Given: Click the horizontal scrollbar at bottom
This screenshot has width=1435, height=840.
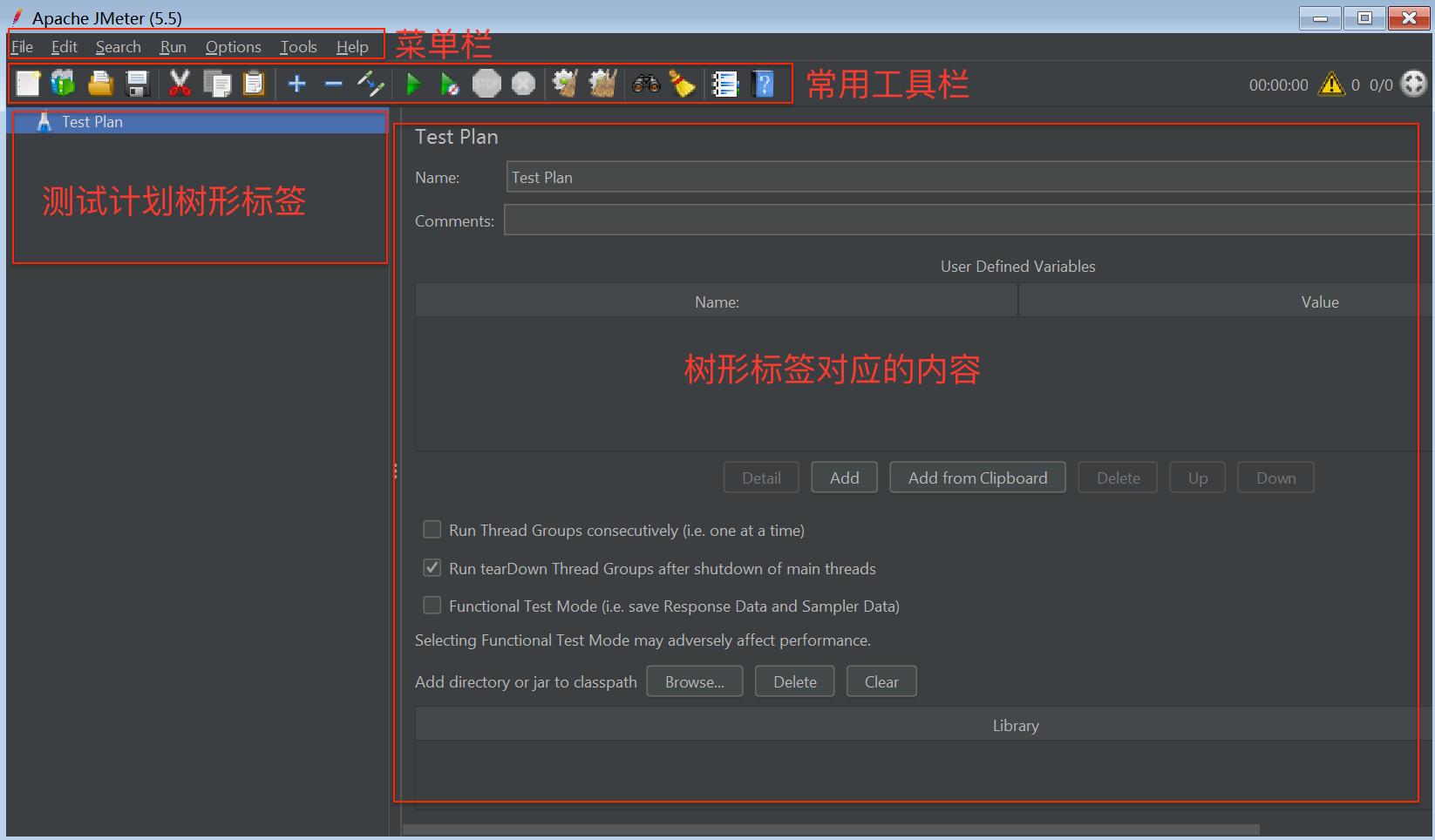Looking at the screenshot, I should pyautogui.click(x=831, y=829).
